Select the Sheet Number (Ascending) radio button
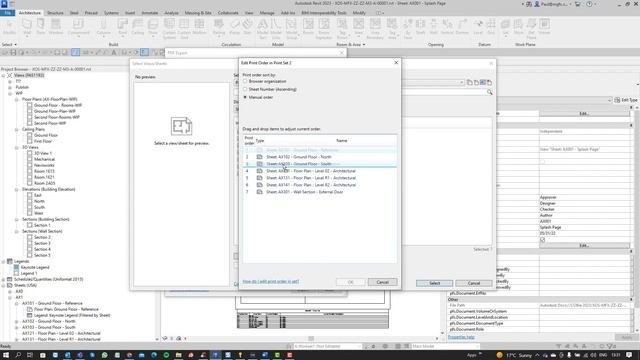The width and height of the screenshot is (640, 360). coord(245,89)
